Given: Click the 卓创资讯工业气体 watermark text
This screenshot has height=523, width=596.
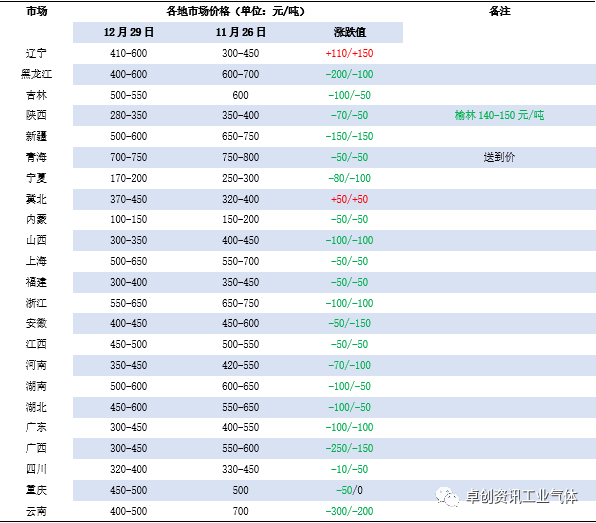Looking at the screenshot, I should pyautogui.click(x=522, y=496).
